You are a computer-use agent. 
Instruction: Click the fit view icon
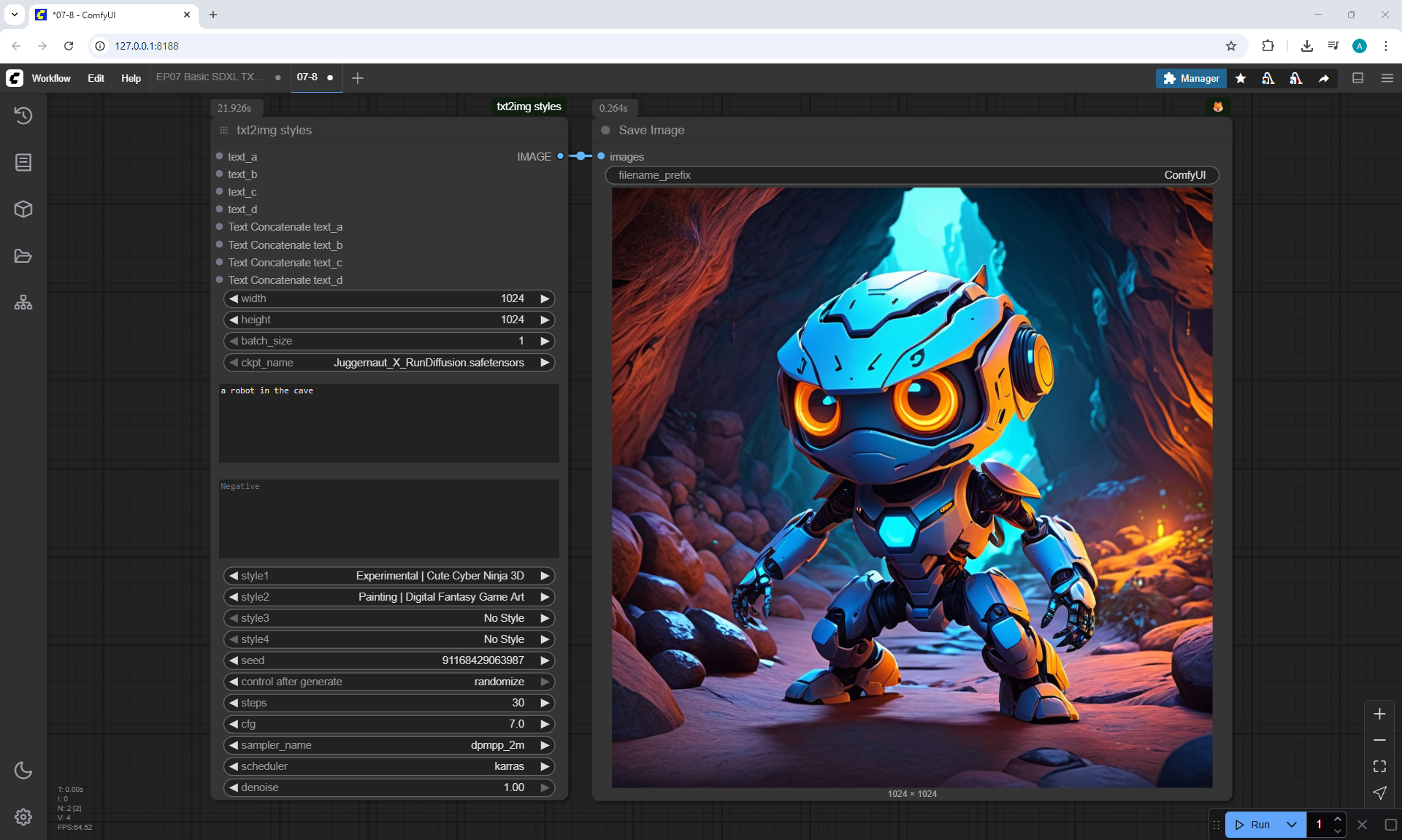pos(1379,766)
